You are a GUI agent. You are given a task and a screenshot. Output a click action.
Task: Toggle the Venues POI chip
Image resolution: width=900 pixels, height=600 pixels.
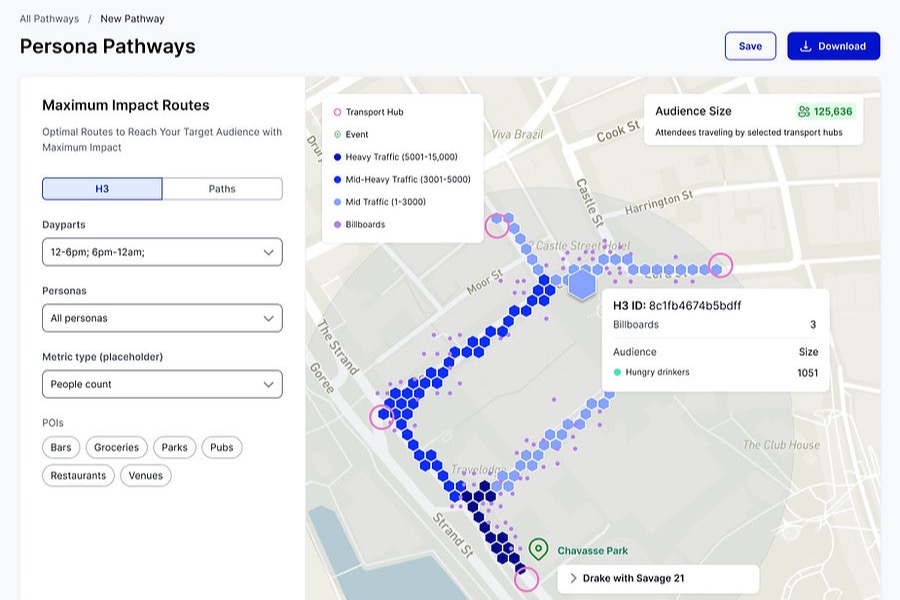pyautogui.click(x=146, y=475)
